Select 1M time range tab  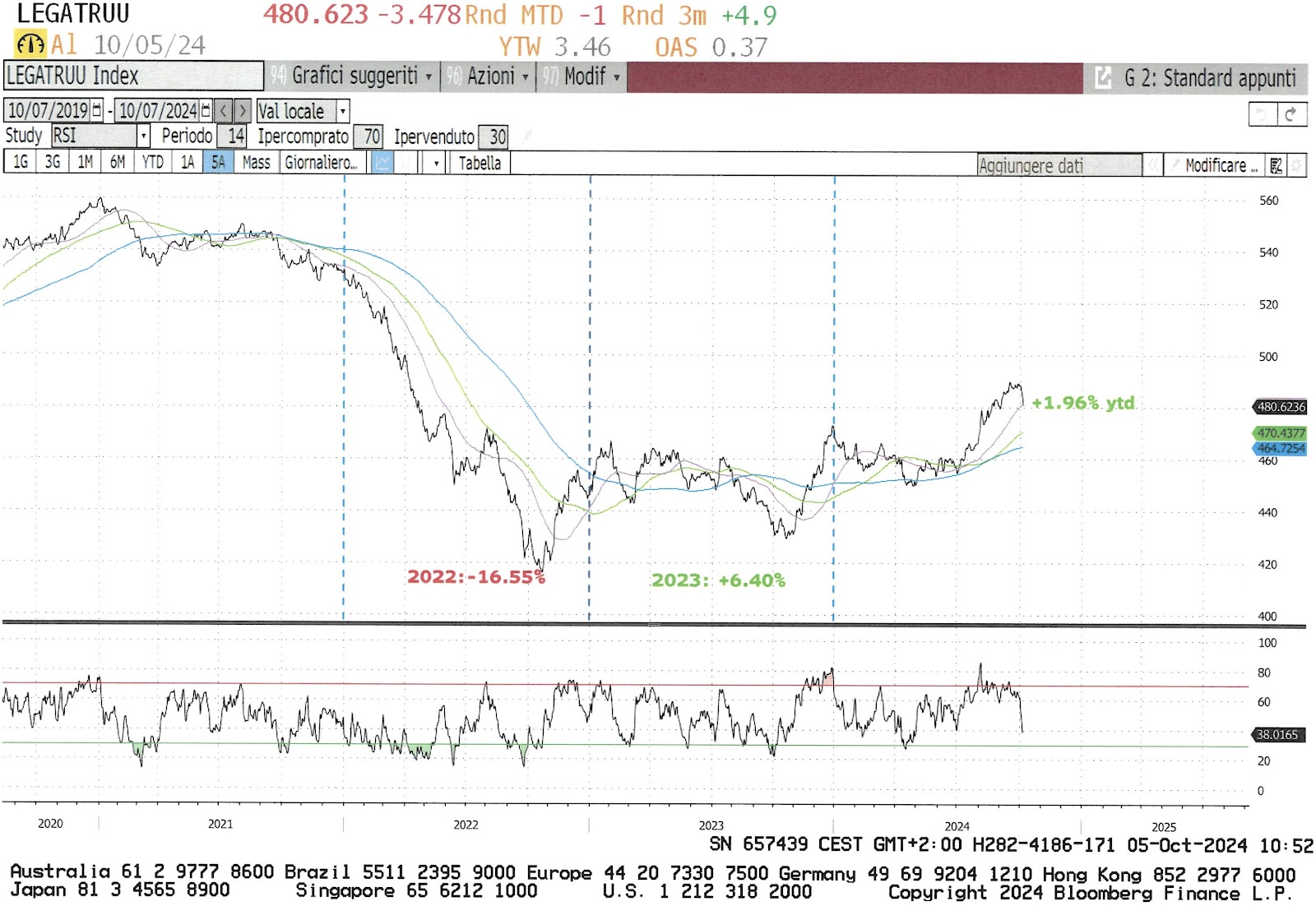point(85,163)
